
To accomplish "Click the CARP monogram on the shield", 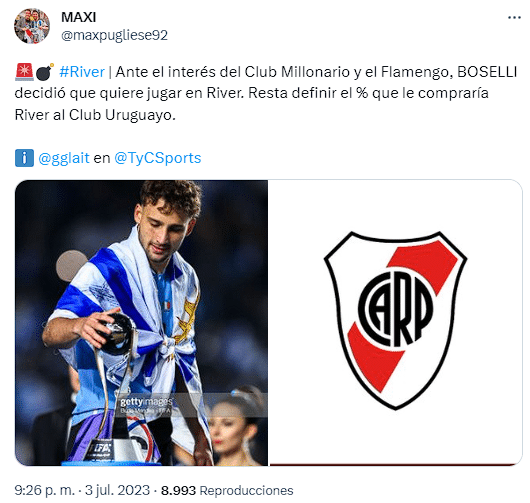I will point(395,308).
